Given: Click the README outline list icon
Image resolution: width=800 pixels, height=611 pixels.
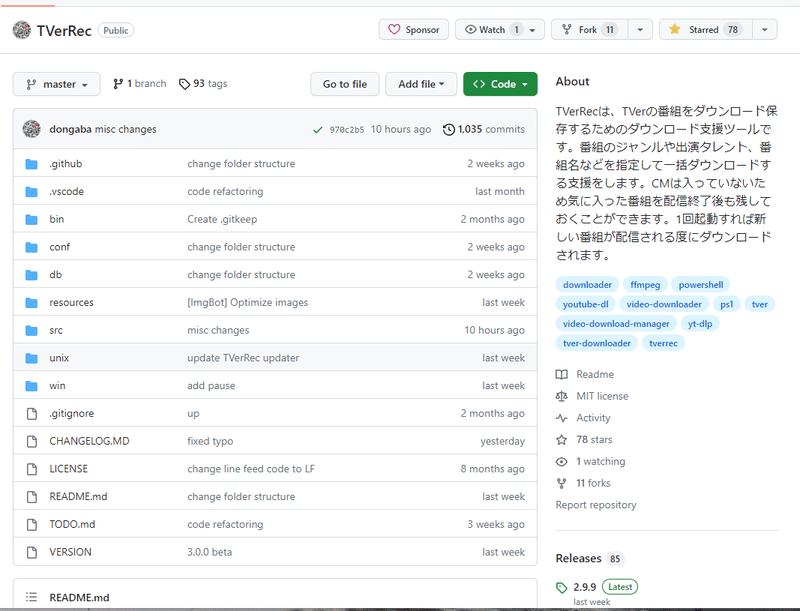Looking at the screenshot, I should 32,597.
